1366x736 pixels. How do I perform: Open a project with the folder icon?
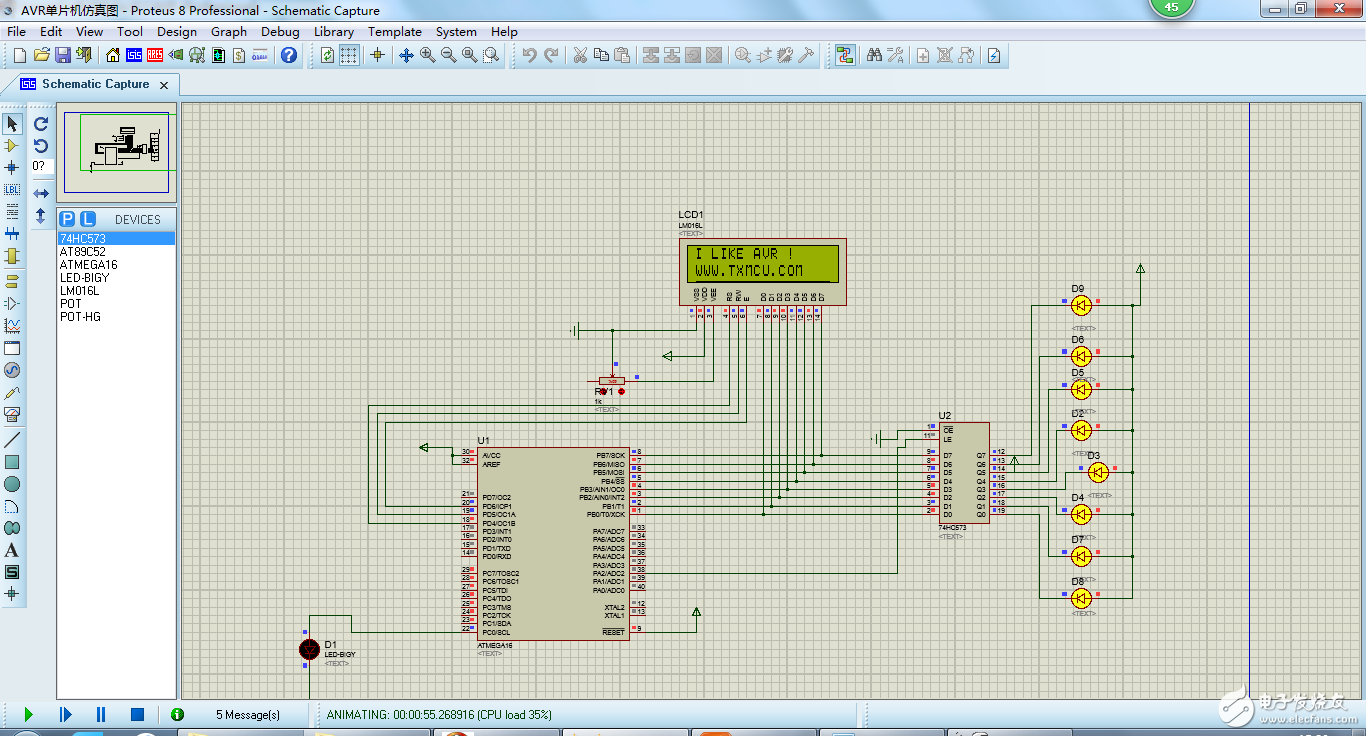(41, 55)
